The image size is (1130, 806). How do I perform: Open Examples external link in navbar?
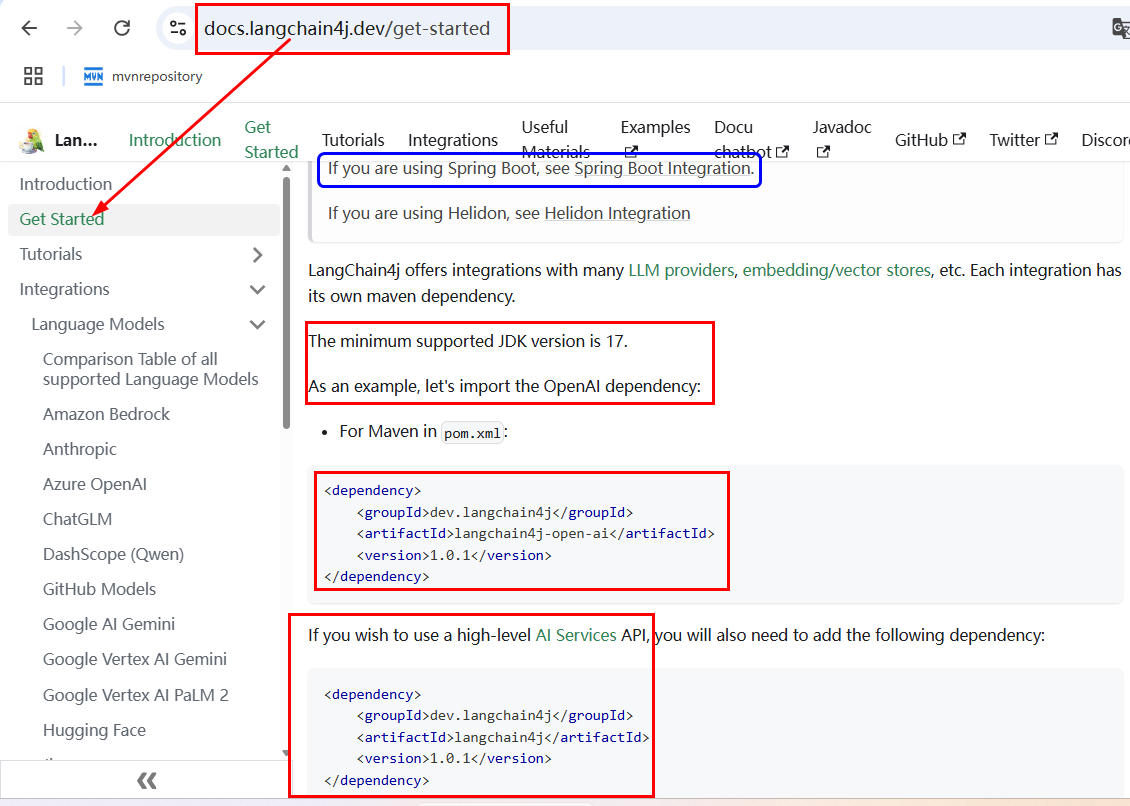[655, 140]
